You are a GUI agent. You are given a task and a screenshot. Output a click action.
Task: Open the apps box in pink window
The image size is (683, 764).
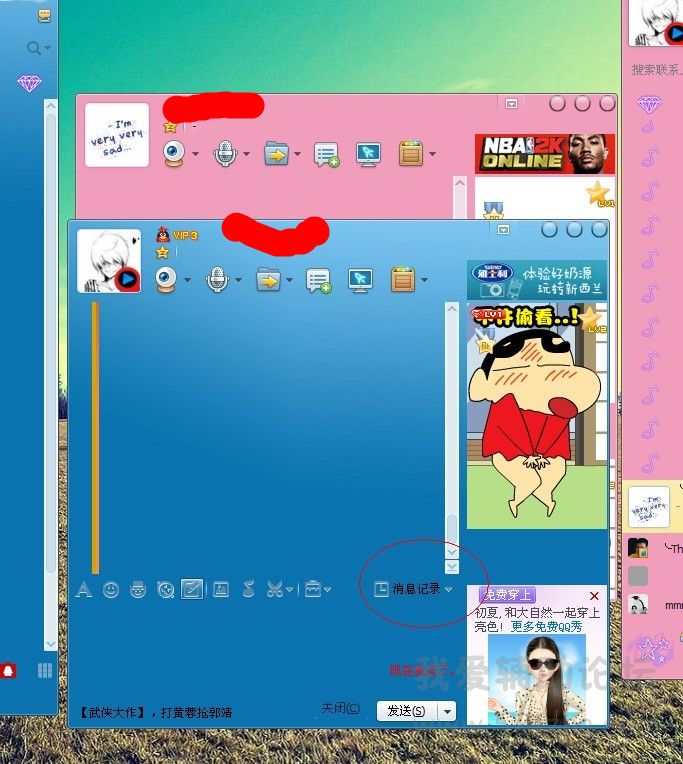tap(411, 153)
